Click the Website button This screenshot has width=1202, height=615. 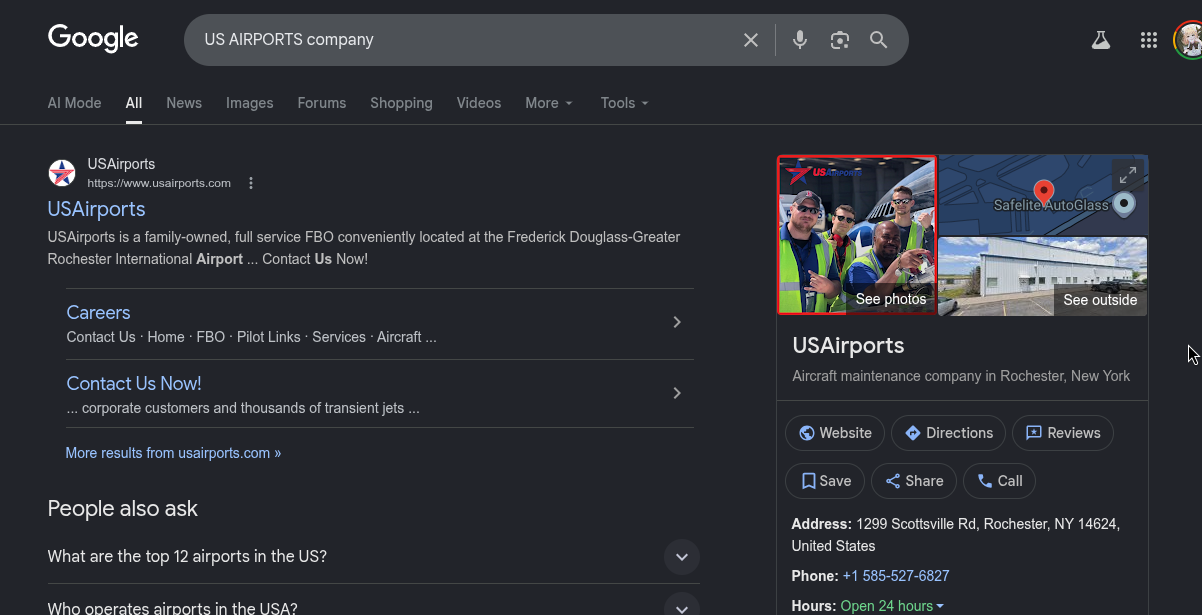[835, 433]
